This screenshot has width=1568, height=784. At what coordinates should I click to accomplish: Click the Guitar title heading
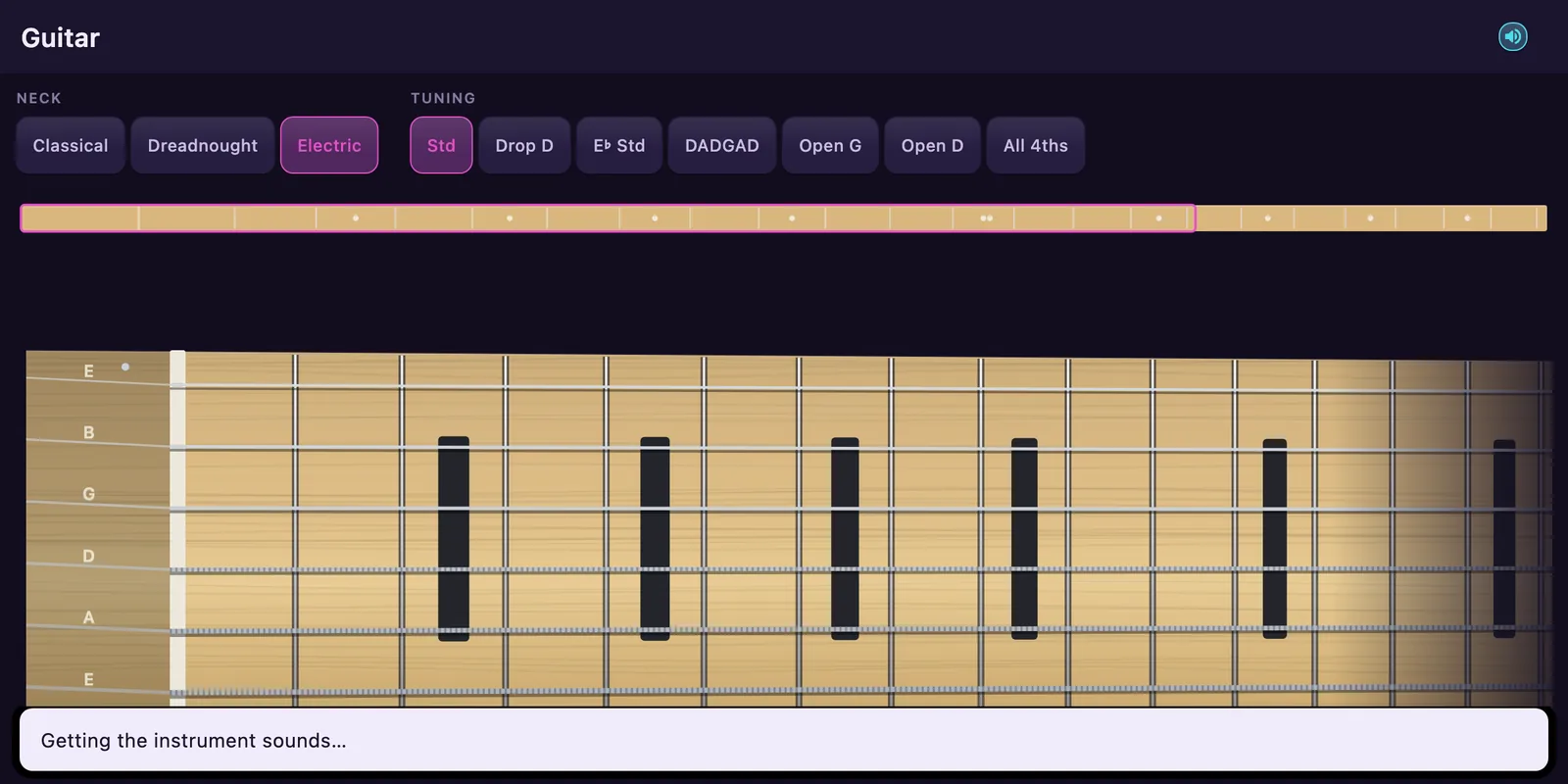point(61,37)
